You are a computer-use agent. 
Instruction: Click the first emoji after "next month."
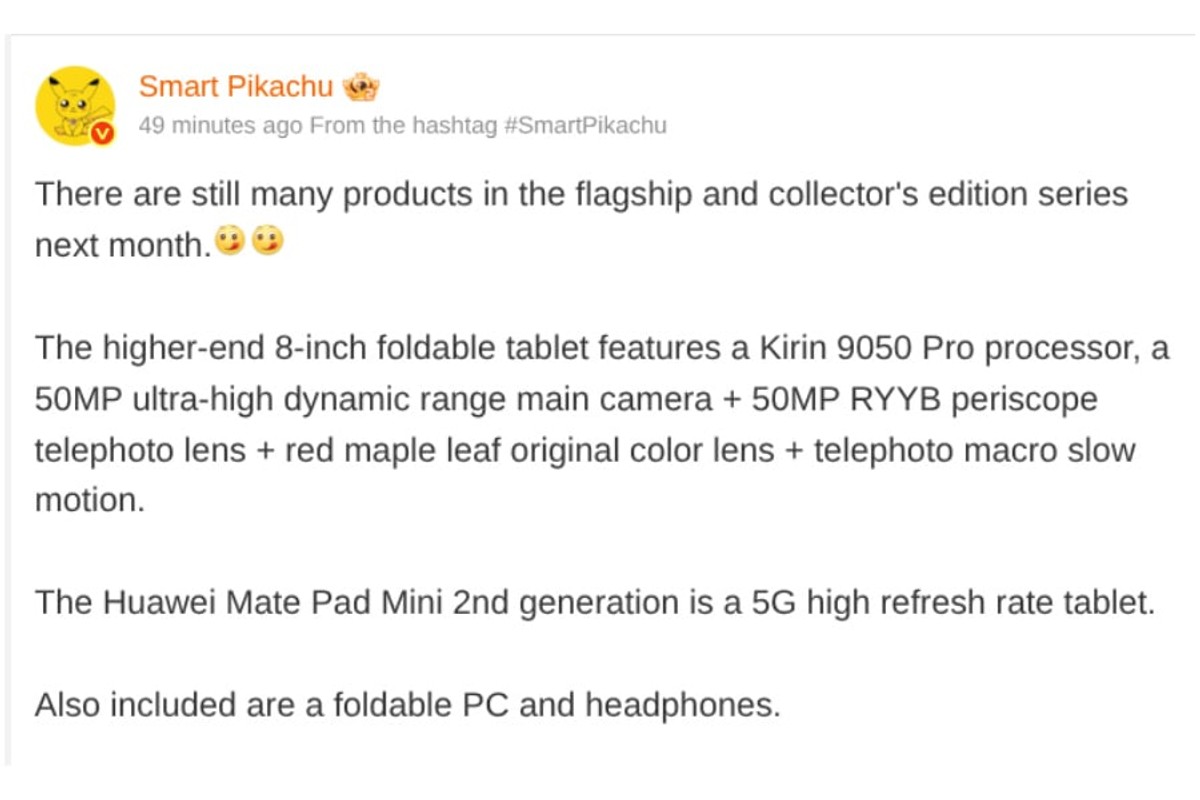pos(230,242)
